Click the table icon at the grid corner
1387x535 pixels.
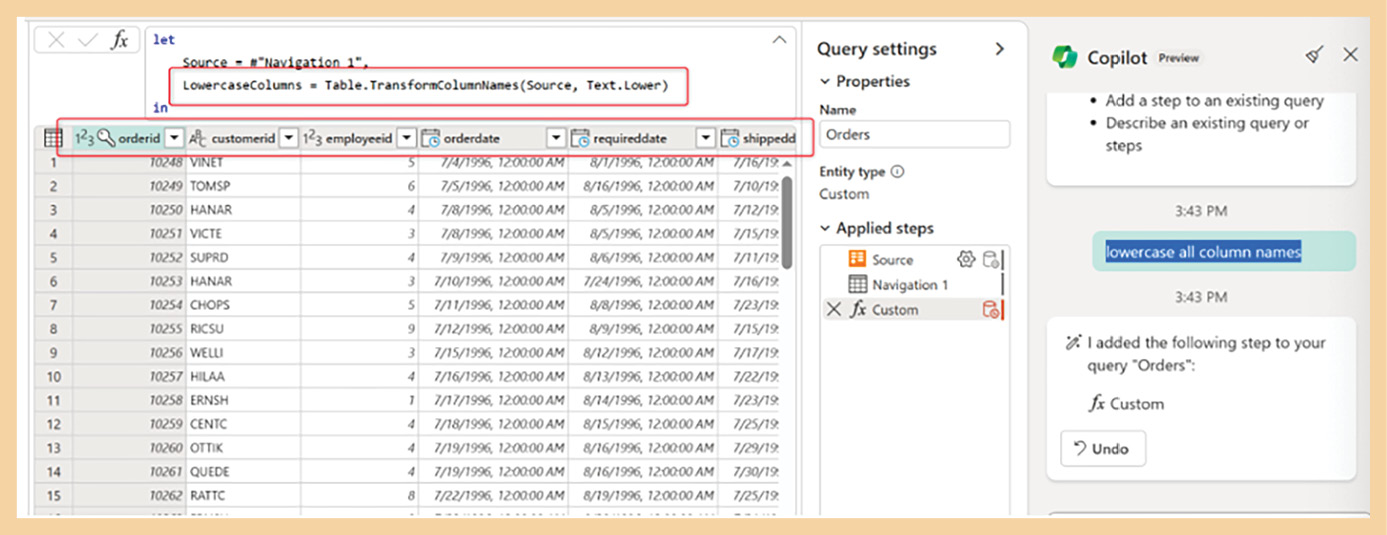coord(53,138)
